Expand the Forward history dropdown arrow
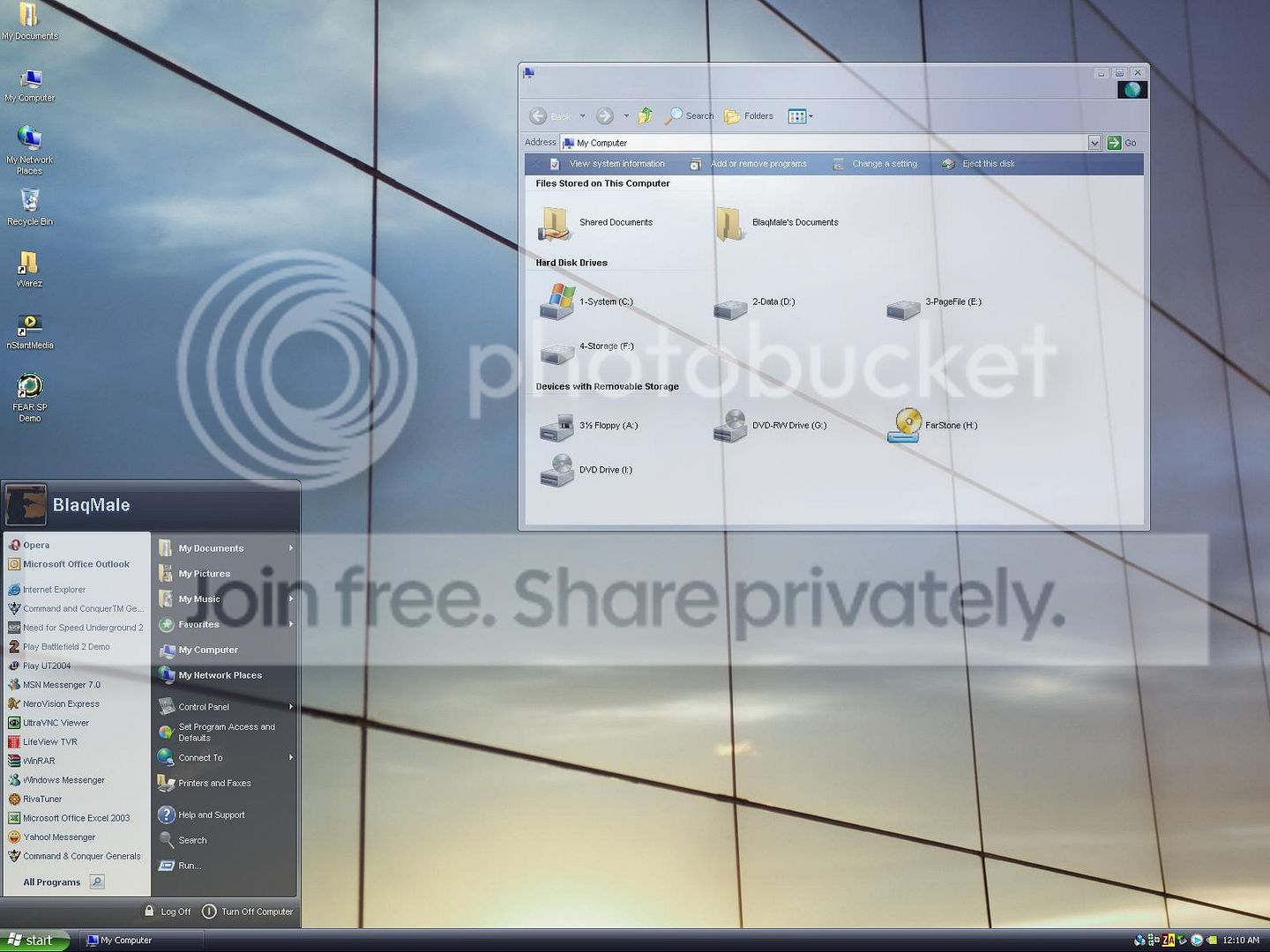1270x952 pixels. click(626, 115)
